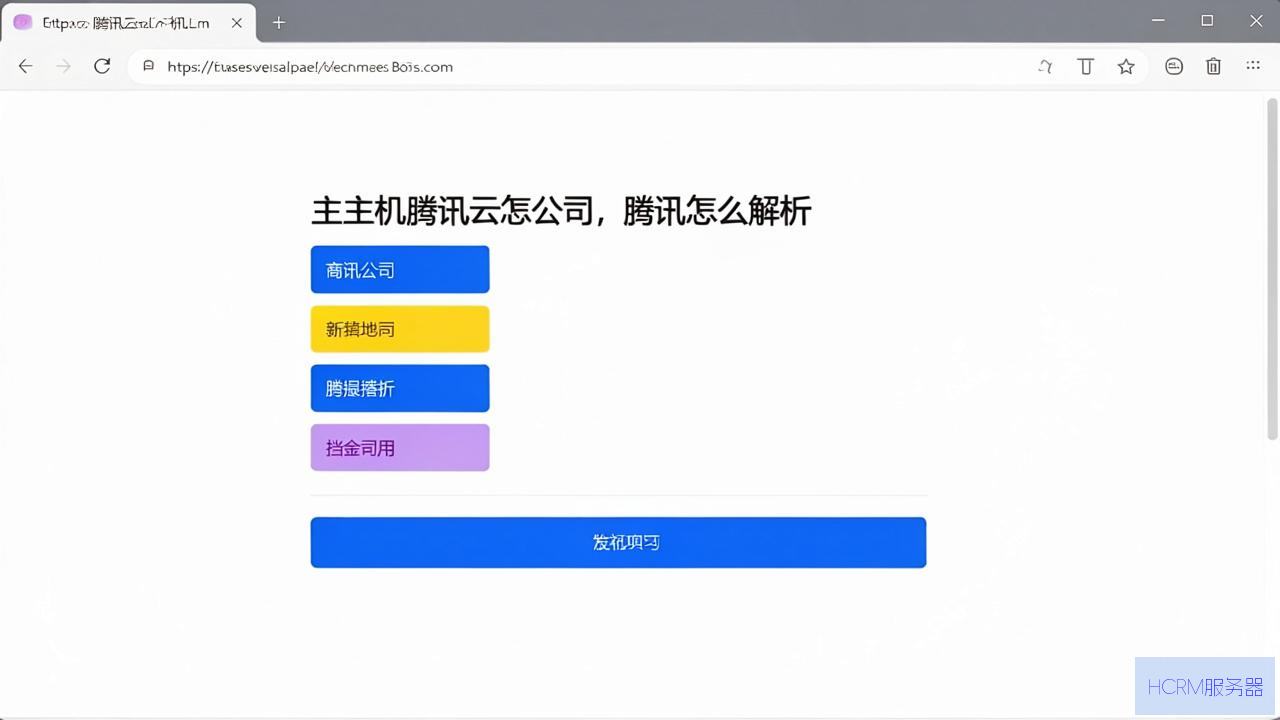
Task: Minimize the browser window
Action: click(1159, 21)
